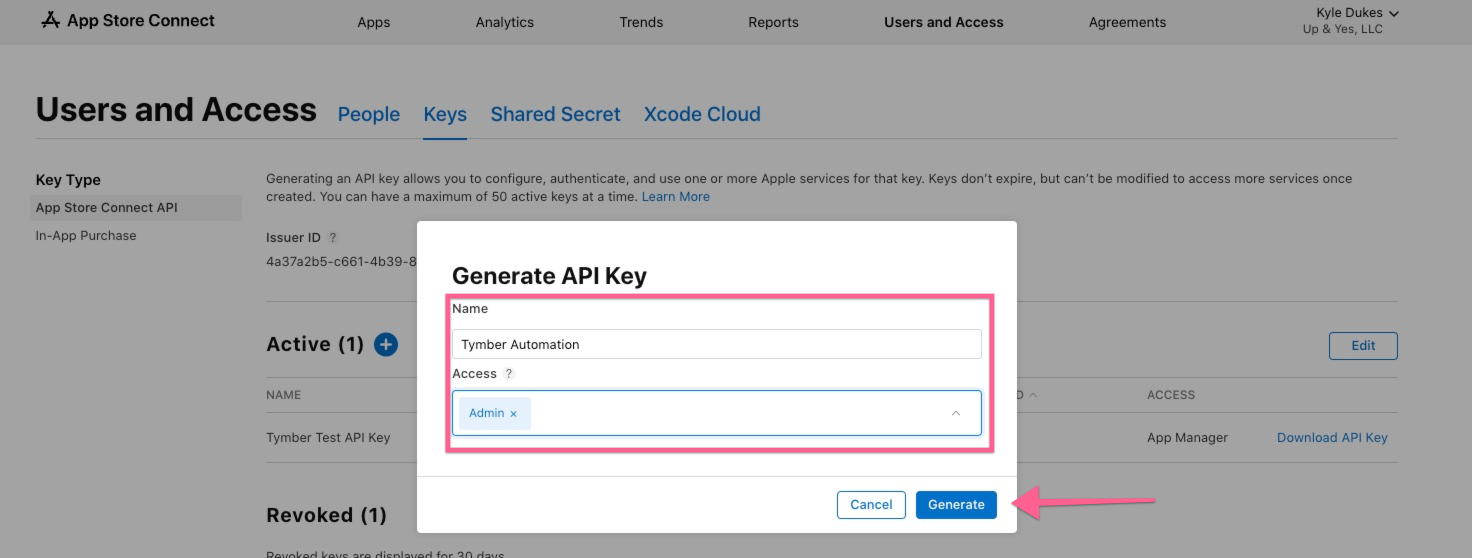
Task: Open the Apps menu item
Action: point(374,22)
